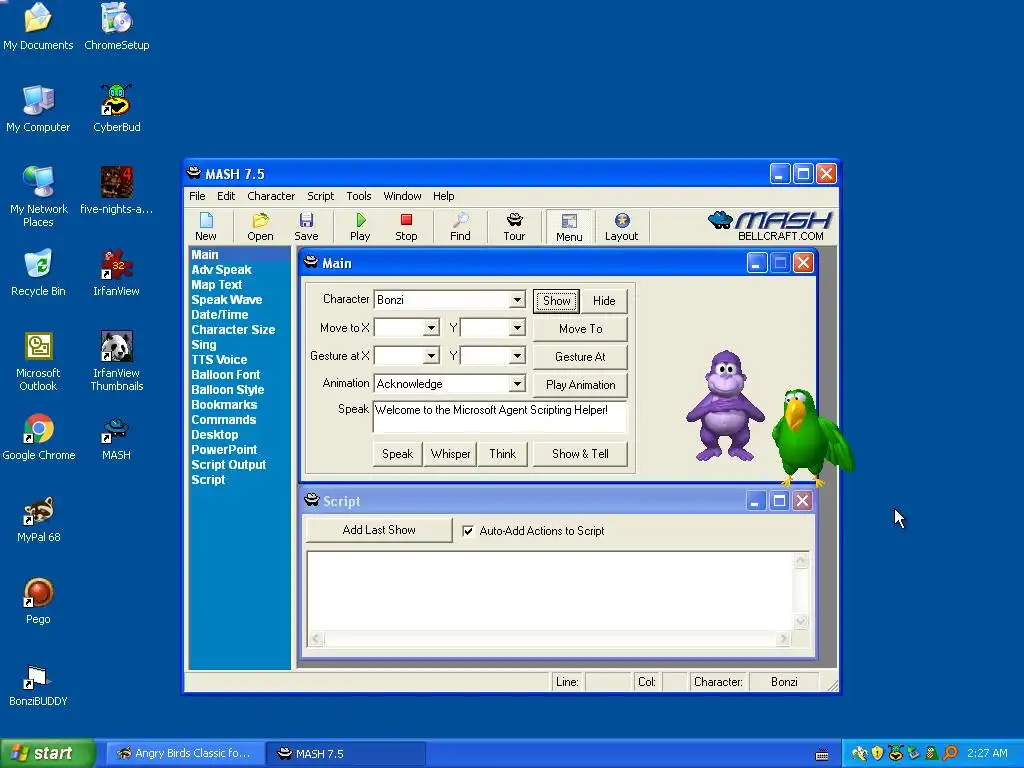Open the Tools menu
The height and width of the screenshot is (768, 1024).
(359, 196)
